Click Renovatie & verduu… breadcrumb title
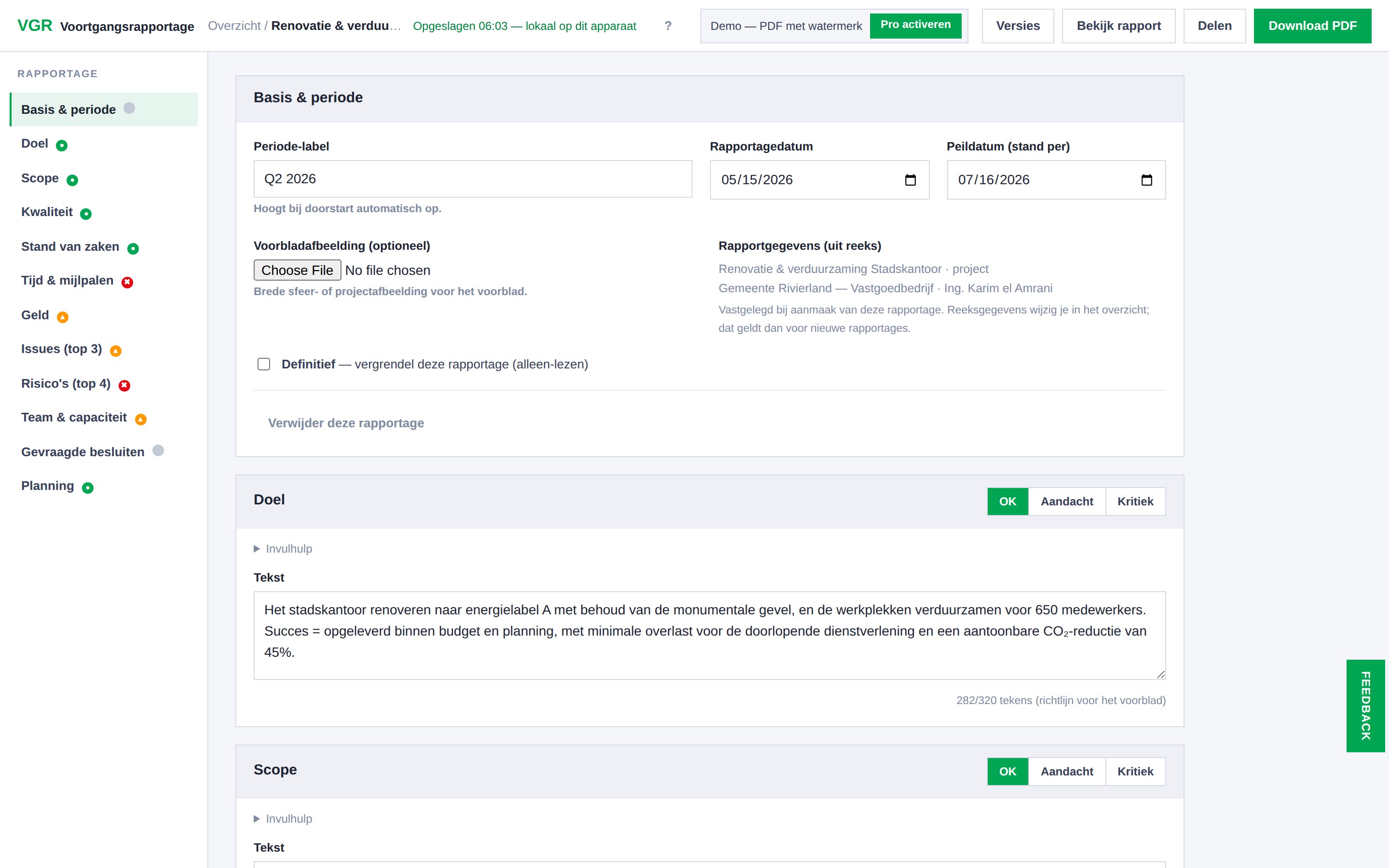 (x=336, y=26)
